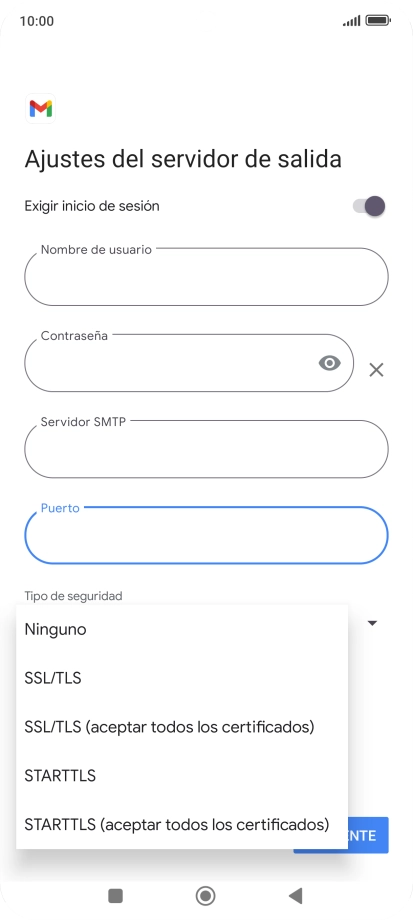Focus the Nombre de usuario field
Screen dimensions: 413x920
tap(206, 276)
